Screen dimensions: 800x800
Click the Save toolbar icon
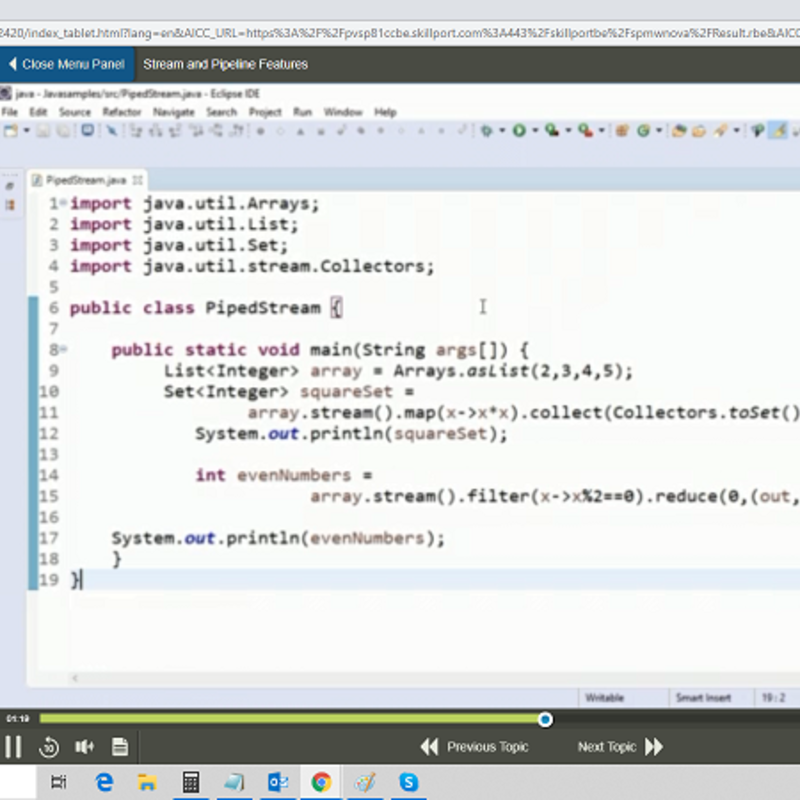point(43,131)
